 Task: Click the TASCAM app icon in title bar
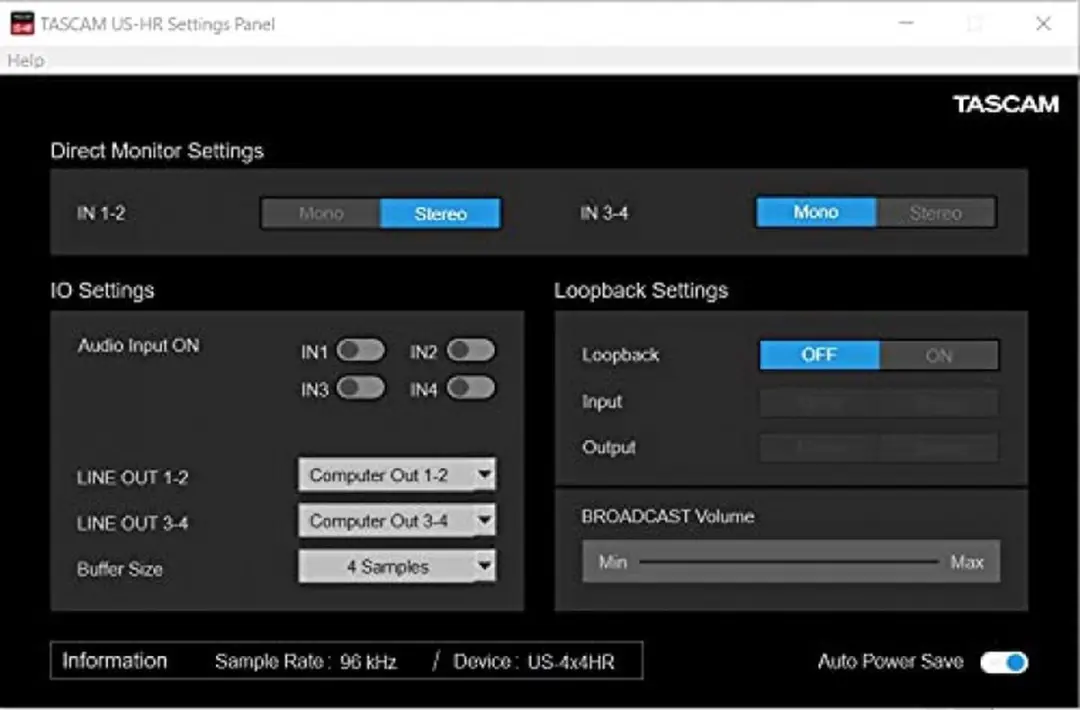coord(22,23)
